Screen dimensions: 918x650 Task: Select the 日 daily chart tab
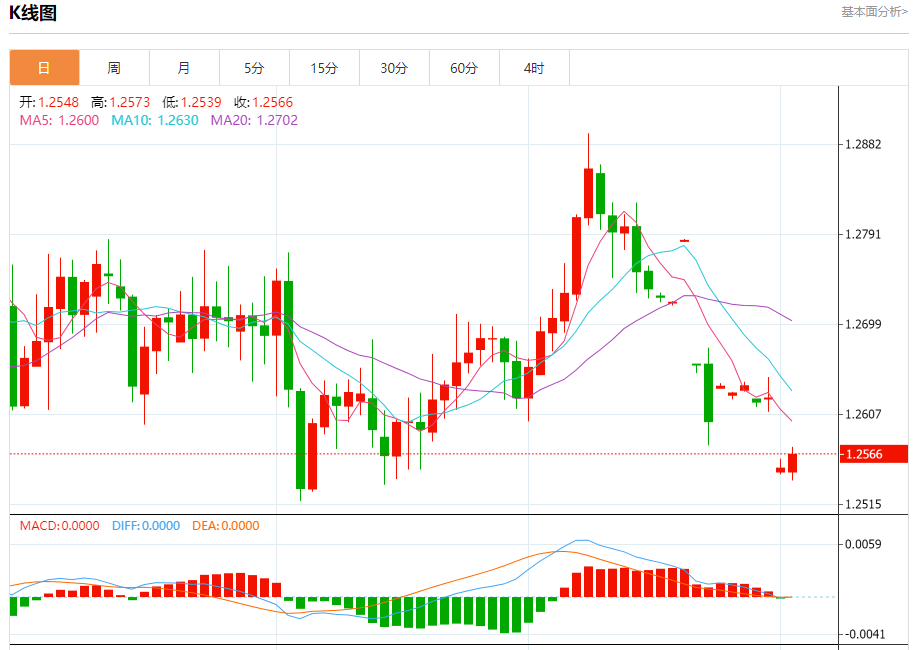(44, 68)
